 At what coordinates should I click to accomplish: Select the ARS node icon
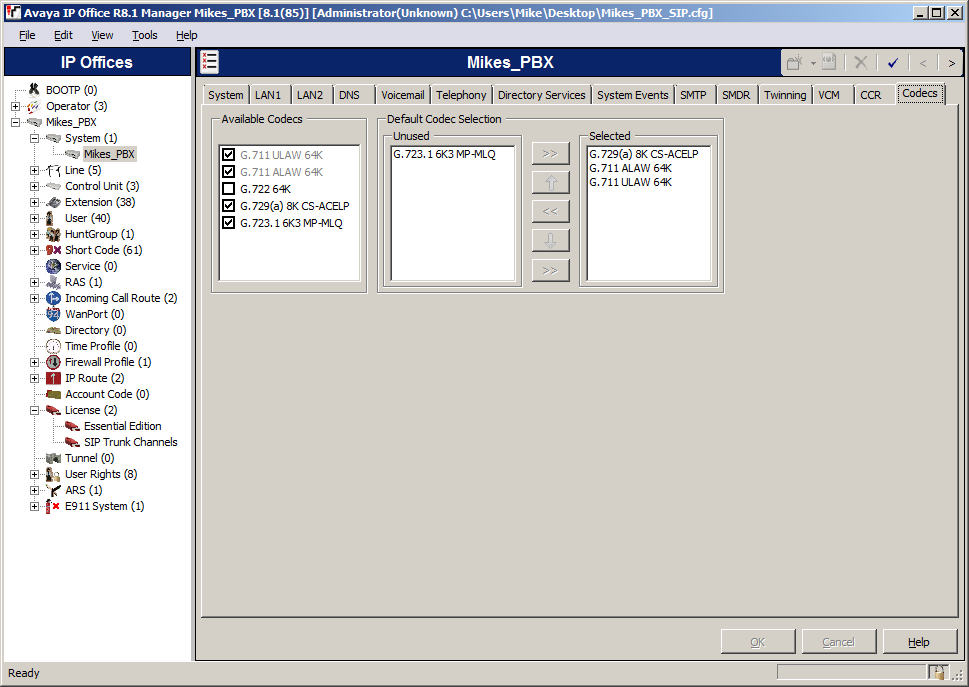(54, 490)
